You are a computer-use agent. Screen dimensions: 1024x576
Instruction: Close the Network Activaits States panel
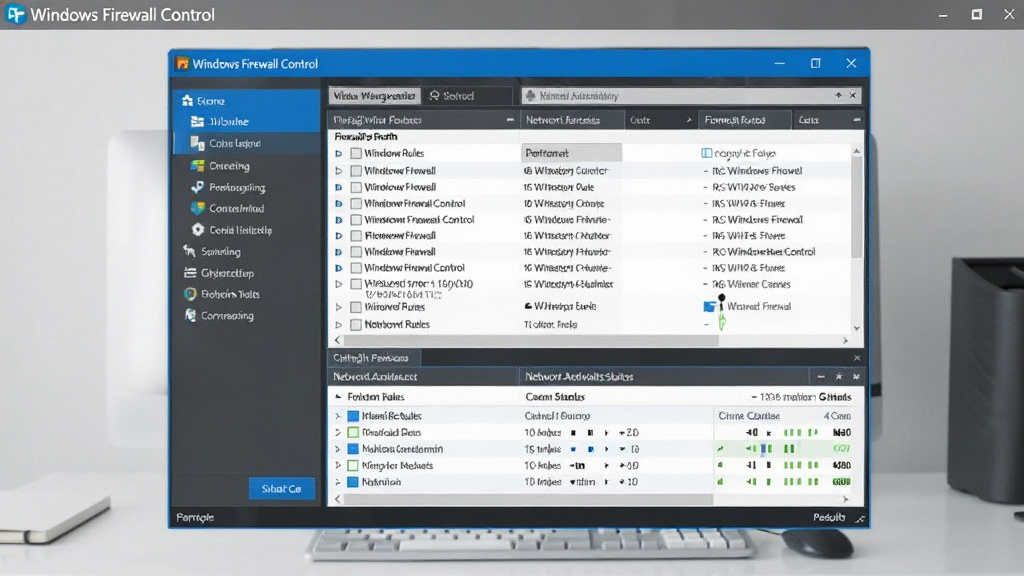click(x=856, y=377)
